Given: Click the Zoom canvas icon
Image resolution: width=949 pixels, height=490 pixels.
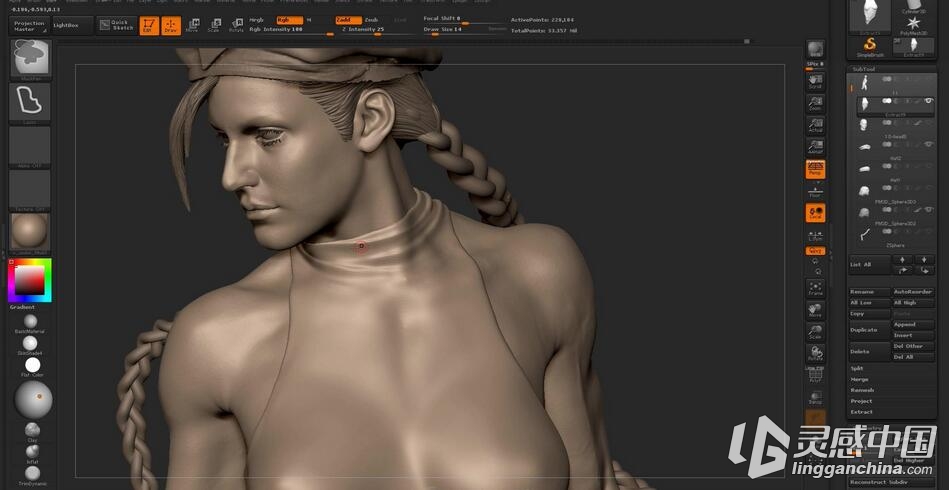Looking at the screenshot, I should (x=815, y=103).
